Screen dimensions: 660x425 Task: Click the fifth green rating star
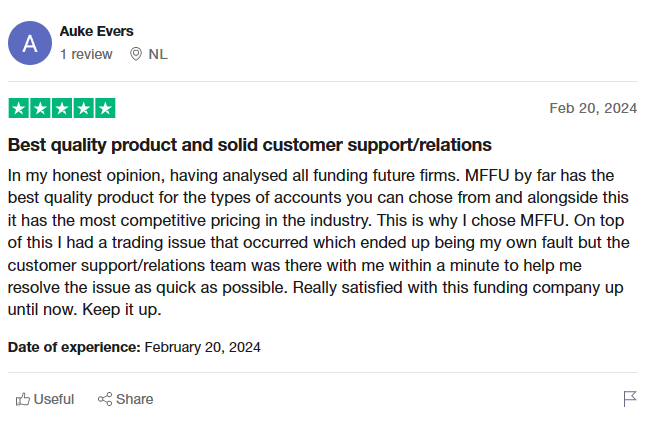click(x=105, y=108)
